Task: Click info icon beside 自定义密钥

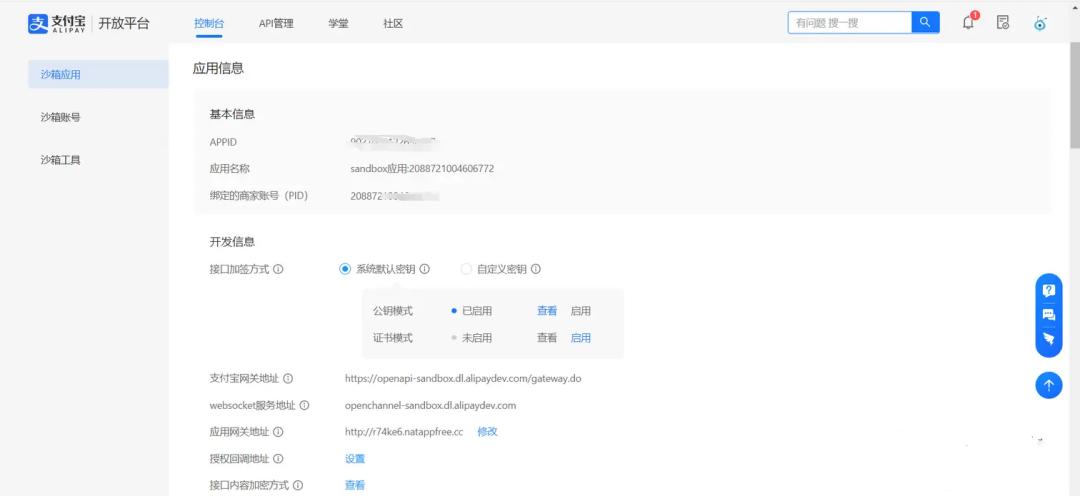Action: (x=536, y=269)
